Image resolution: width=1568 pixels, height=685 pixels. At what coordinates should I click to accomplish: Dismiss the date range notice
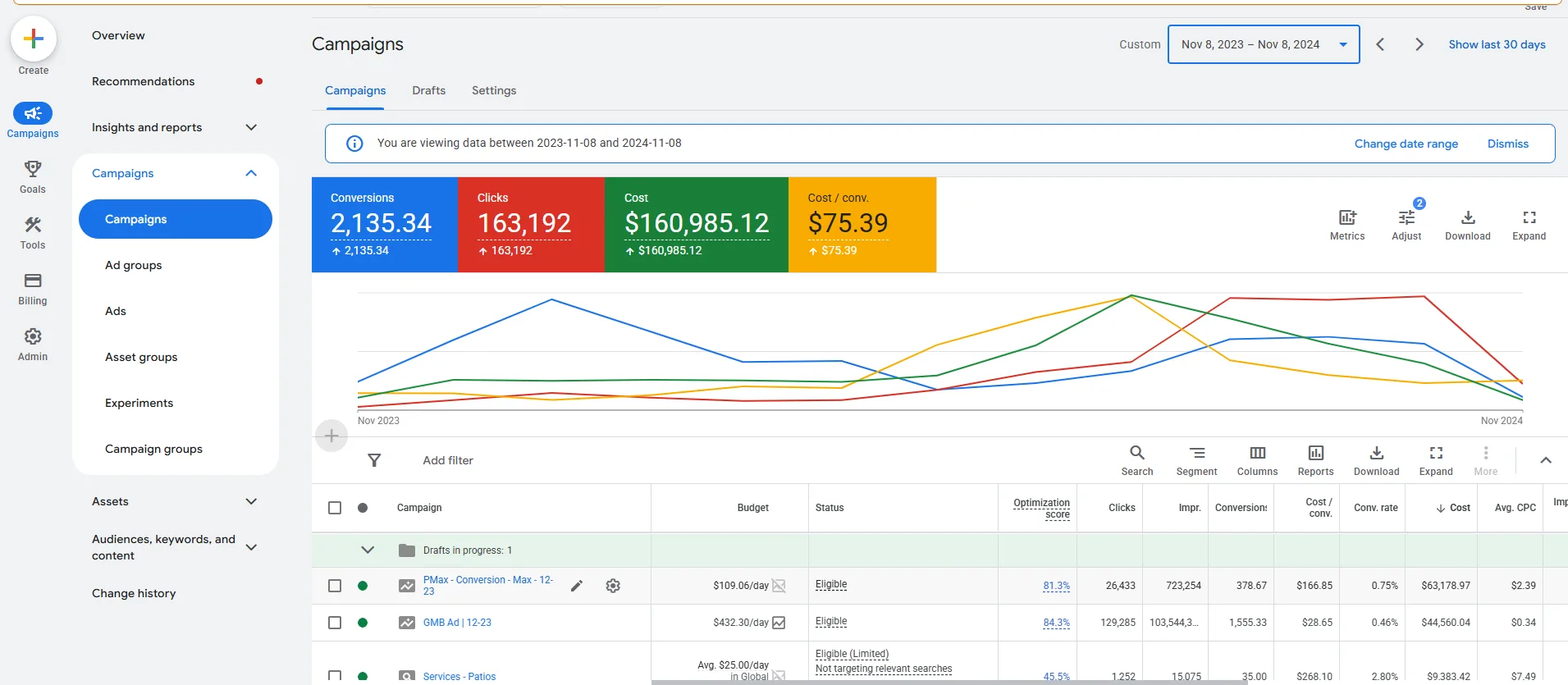coord(1507,144)
